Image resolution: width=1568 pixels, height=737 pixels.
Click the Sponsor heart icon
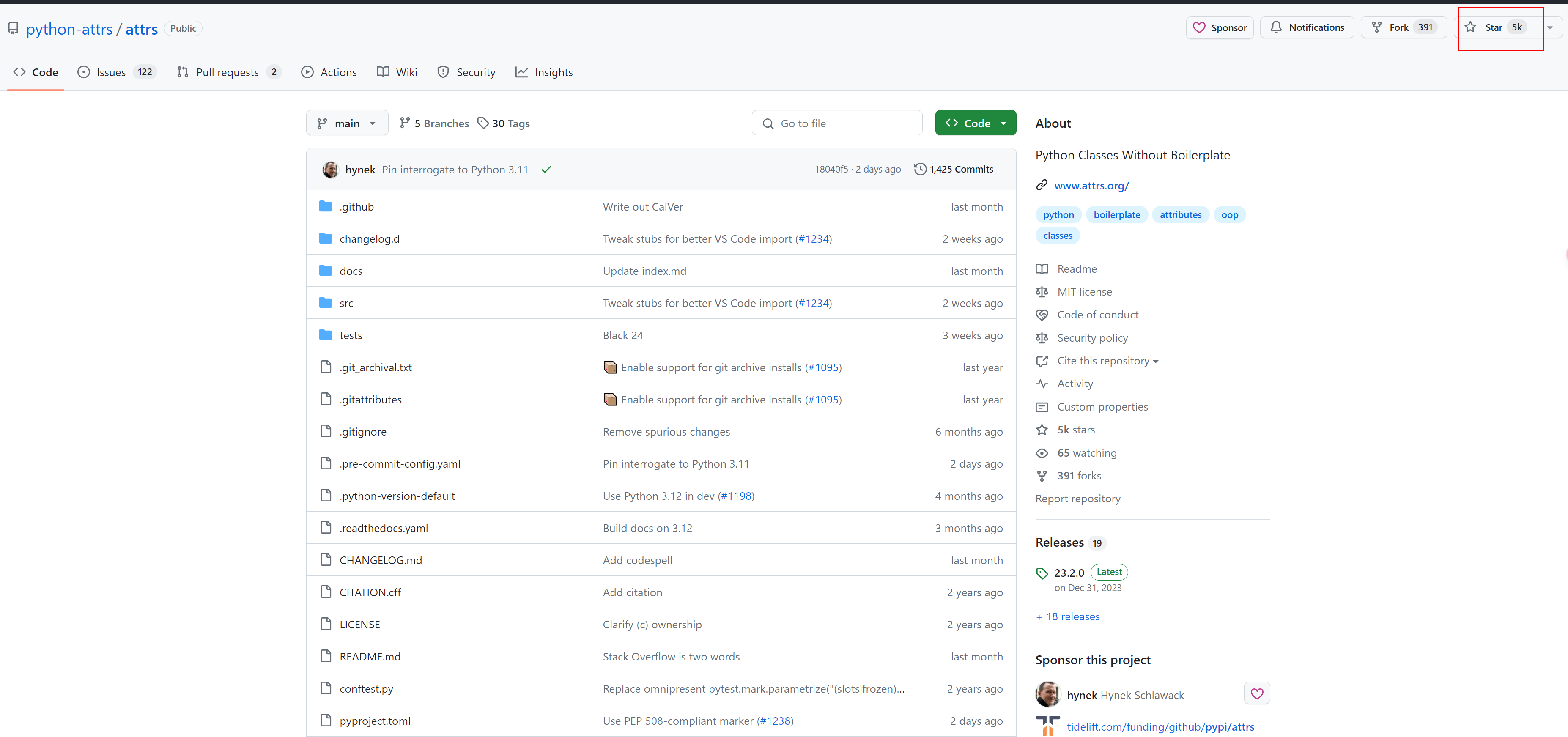(1199, 28)
